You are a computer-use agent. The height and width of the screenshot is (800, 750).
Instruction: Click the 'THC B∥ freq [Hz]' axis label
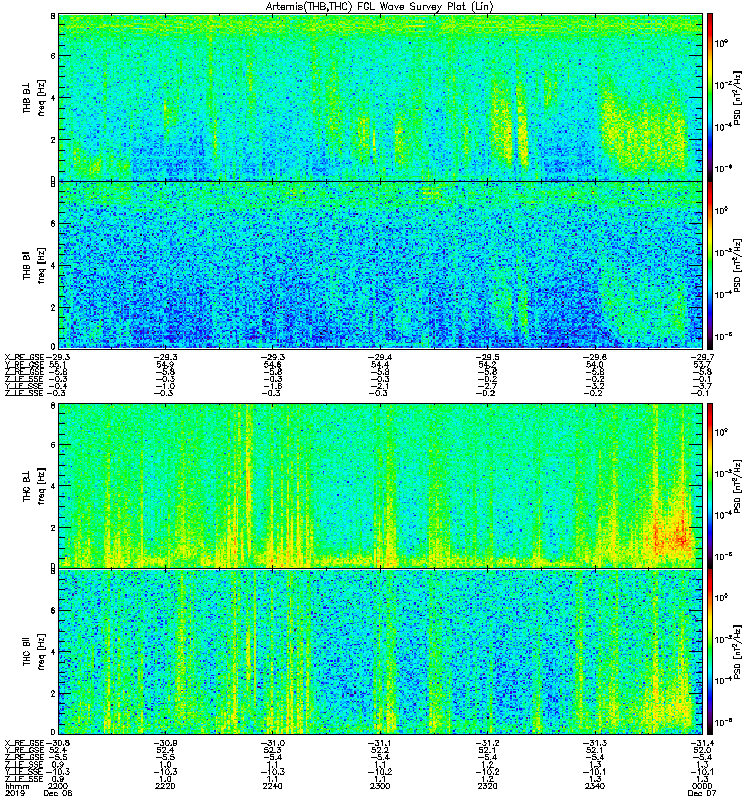(x=34, y=652)
